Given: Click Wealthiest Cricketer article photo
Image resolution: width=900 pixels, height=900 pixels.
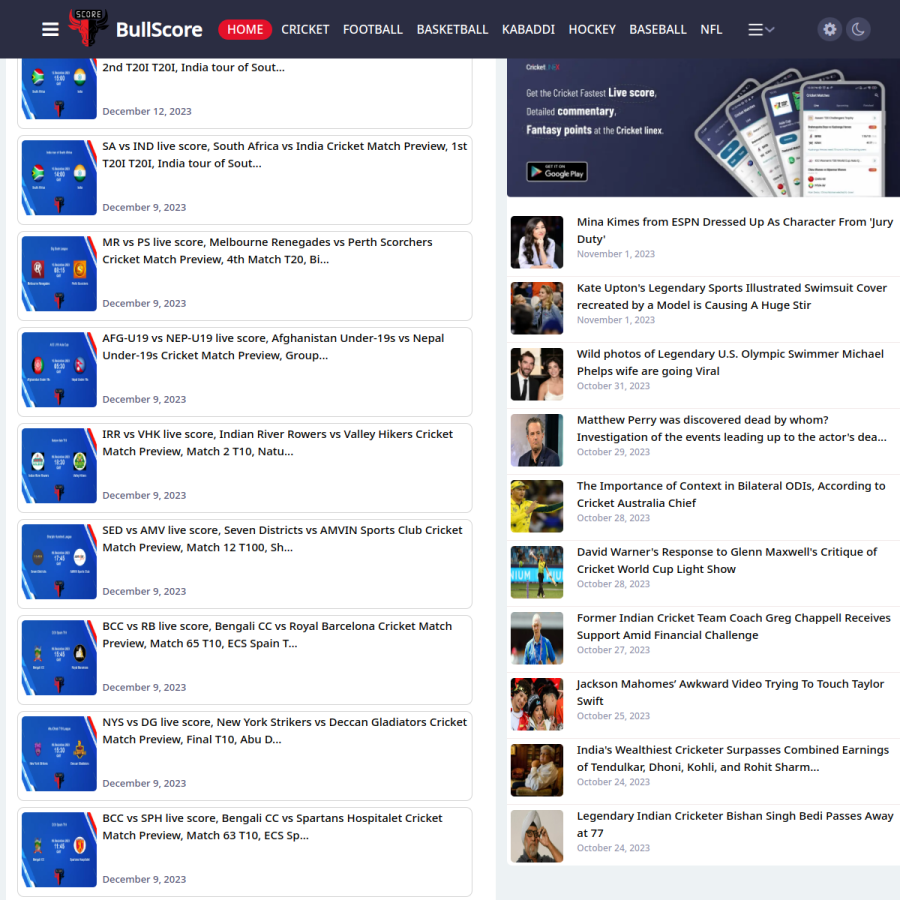Looking at the screenshot, I should click(x=537, y=770).
